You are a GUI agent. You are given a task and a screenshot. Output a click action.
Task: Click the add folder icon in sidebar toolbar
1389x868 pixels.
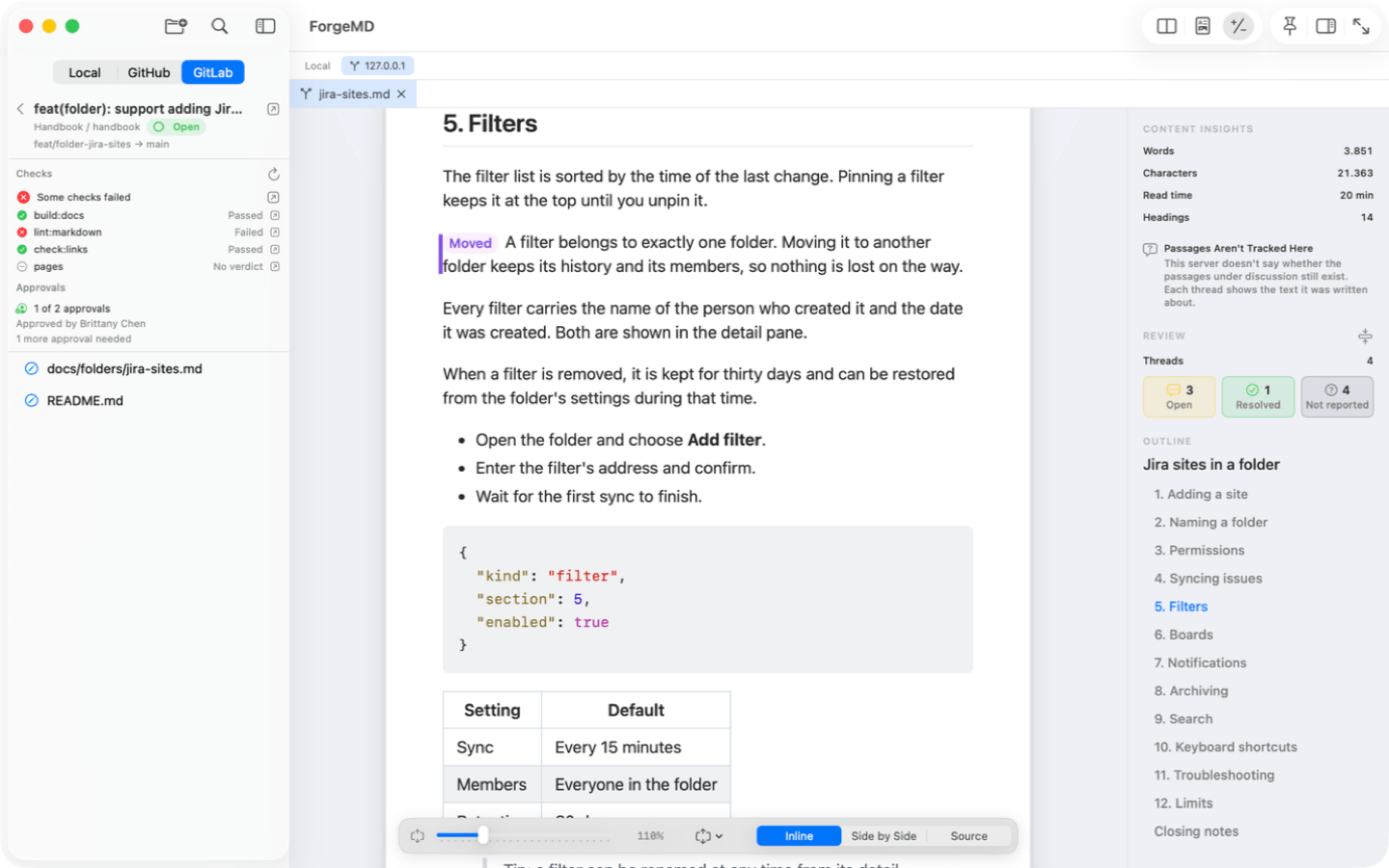click(176, 26)
